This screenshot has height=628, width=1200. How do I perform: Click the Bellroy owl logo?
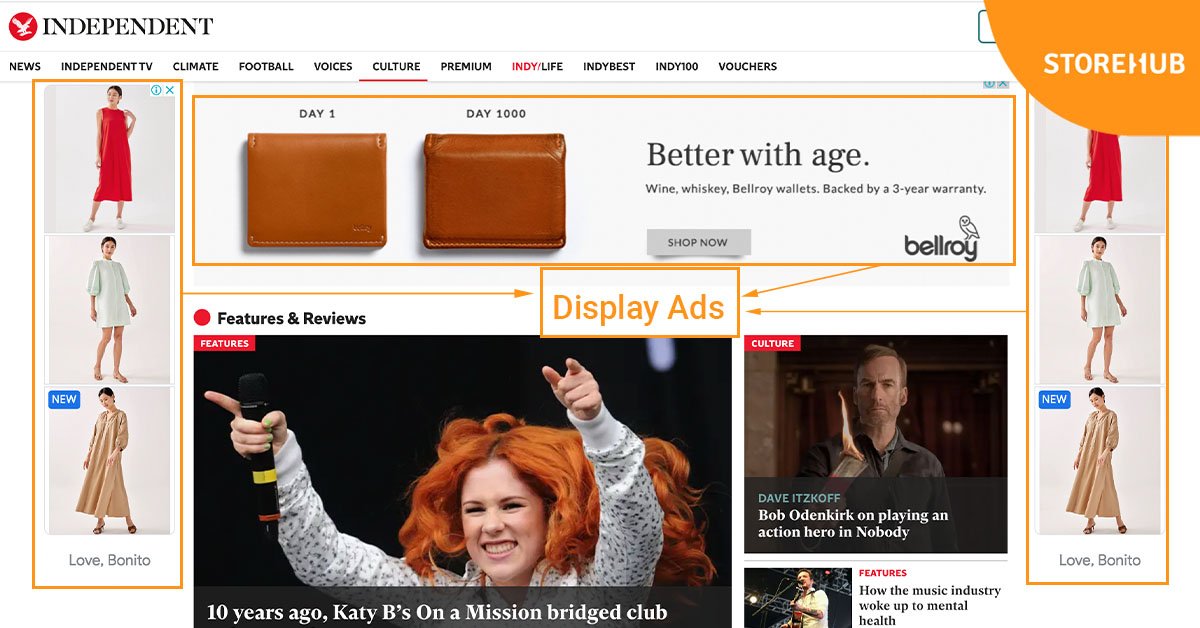(x=941, y=238)
